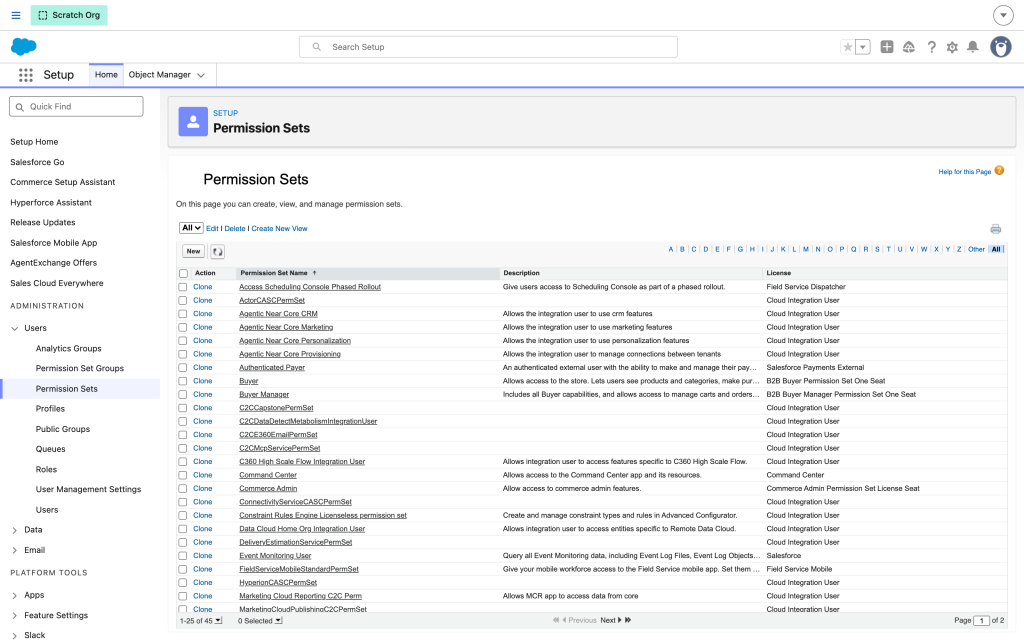The height and width of the screenshot is (640, 1024).
Task: Click the printable view printer icon
Action: [x=995, y=229]
